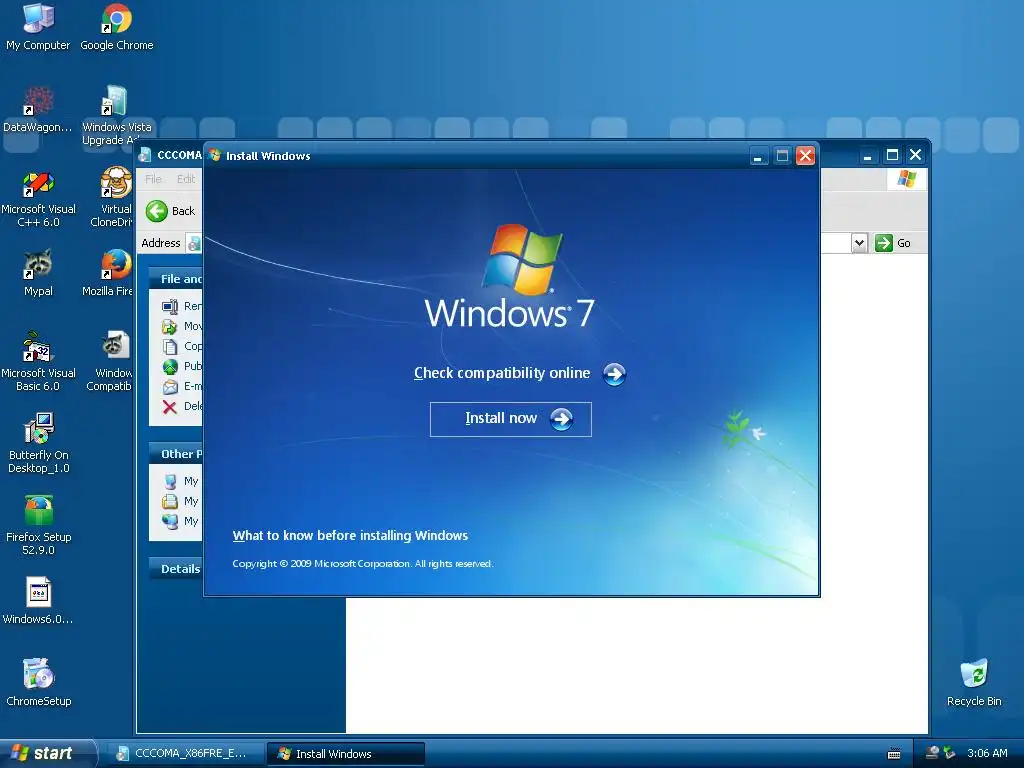Select the Microsoft Visual Basic 6.0 icon

pyautogui.click(x=38, y=361)
